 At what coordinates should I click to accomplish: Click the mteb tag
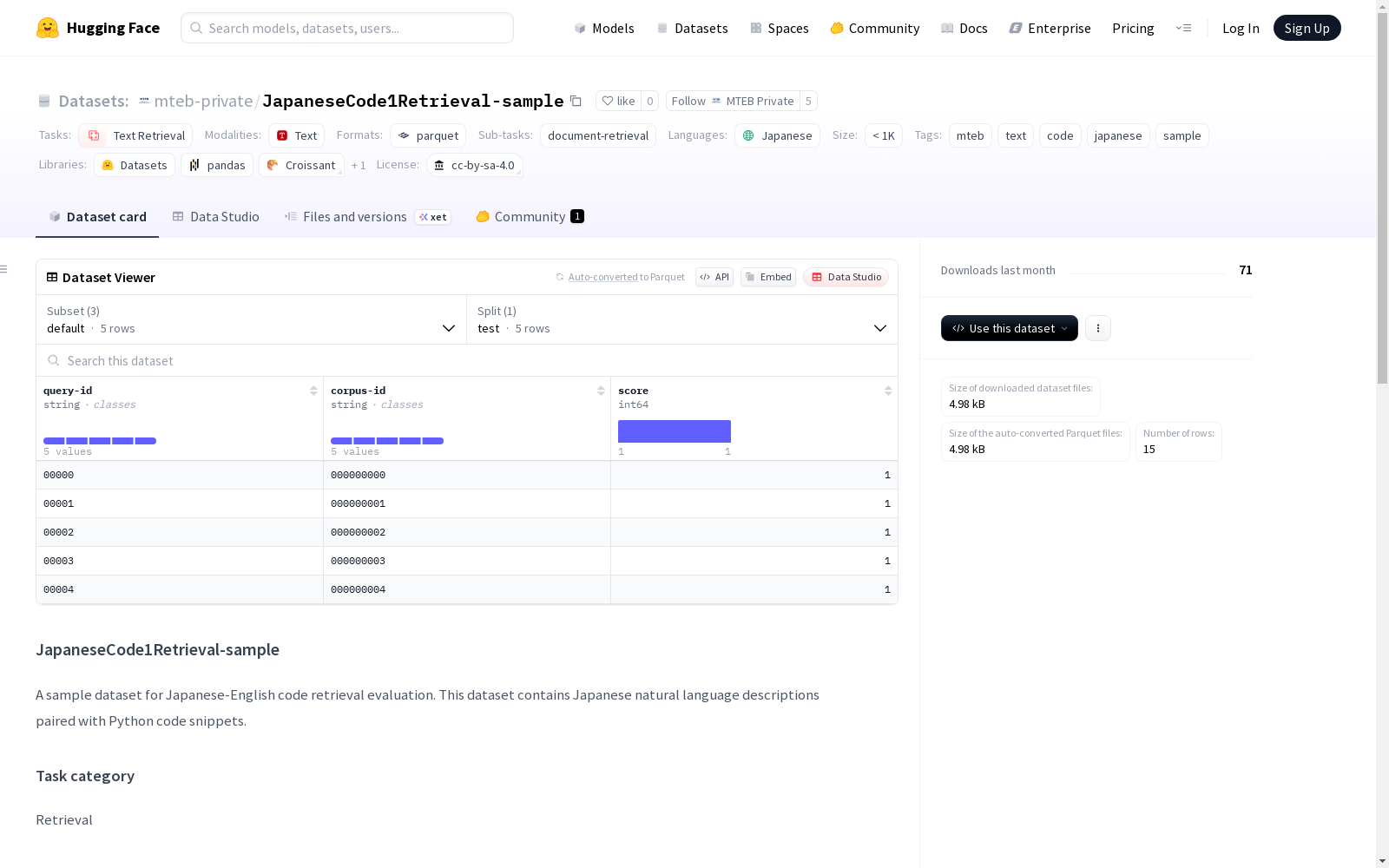(x=971, y=135)
